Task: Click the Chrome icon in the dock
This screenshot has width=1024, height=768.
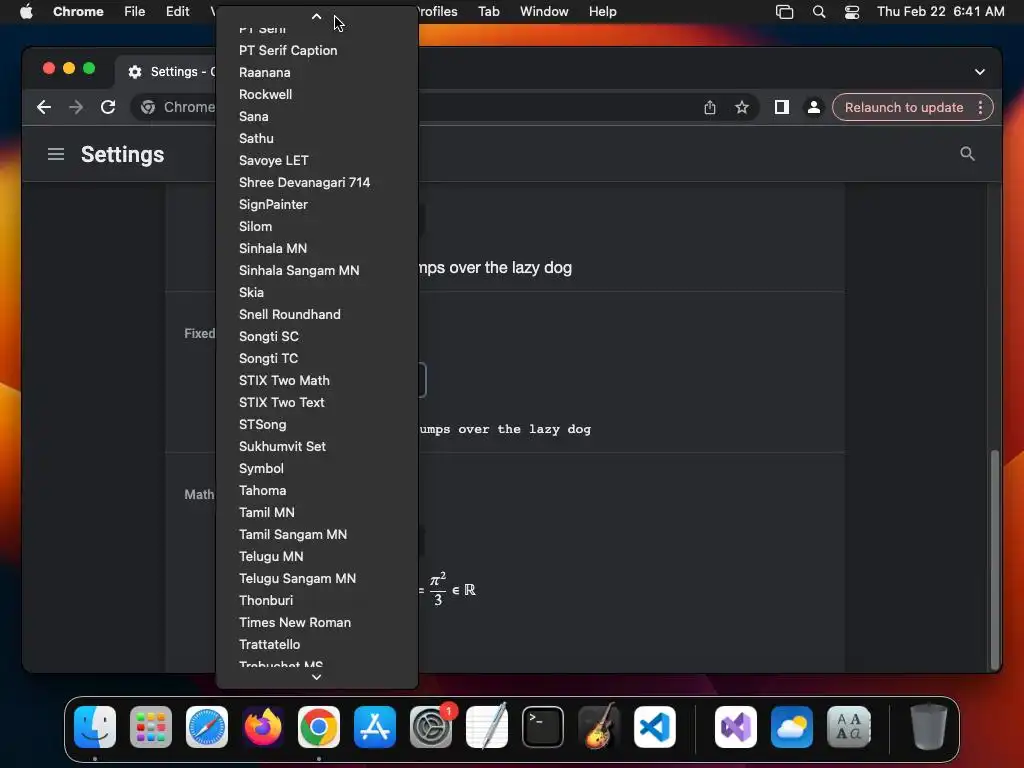Action: click(319, 727)
